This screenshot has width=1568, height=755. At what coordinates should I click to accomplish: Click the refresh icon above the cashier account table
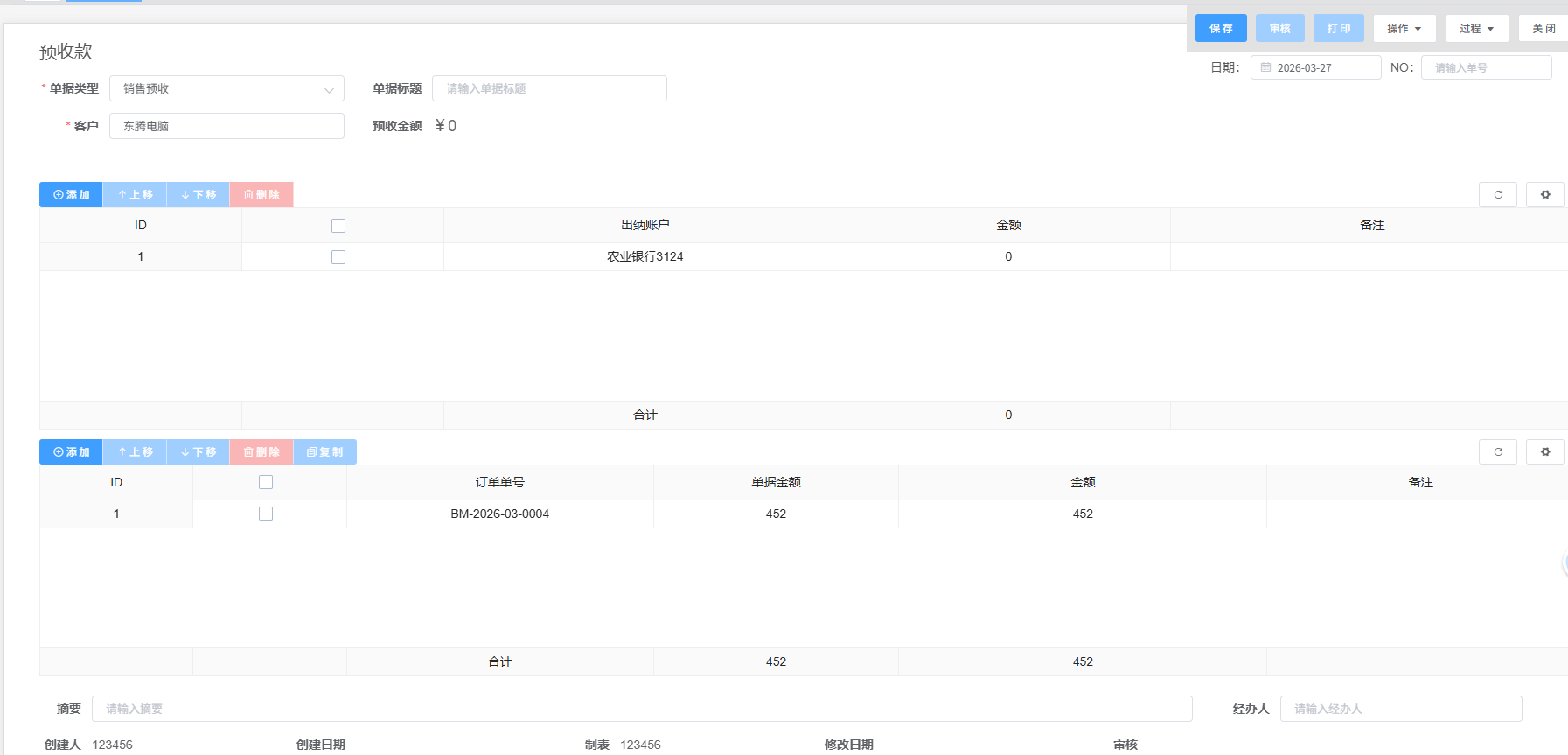(1497, 194)
